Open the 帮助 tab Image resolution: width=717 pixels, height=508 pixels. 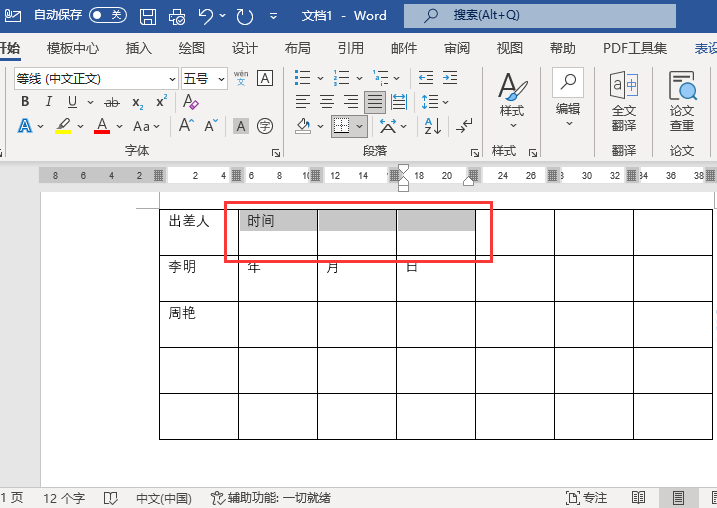tap(563, 48)
